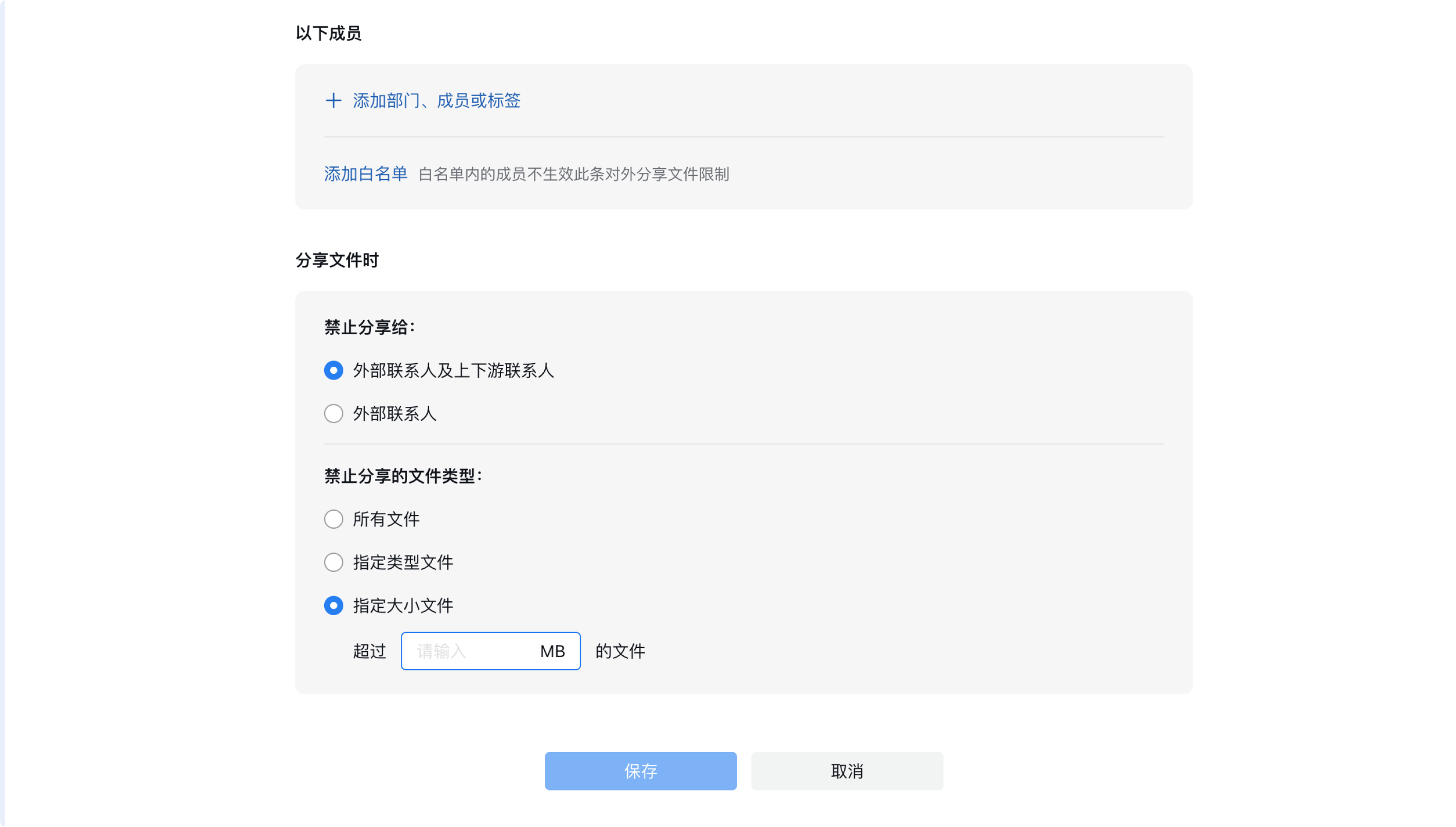This screenshot has width=1456, height=827.
Task: Click the 取消 button
Action: coord(847,771)
